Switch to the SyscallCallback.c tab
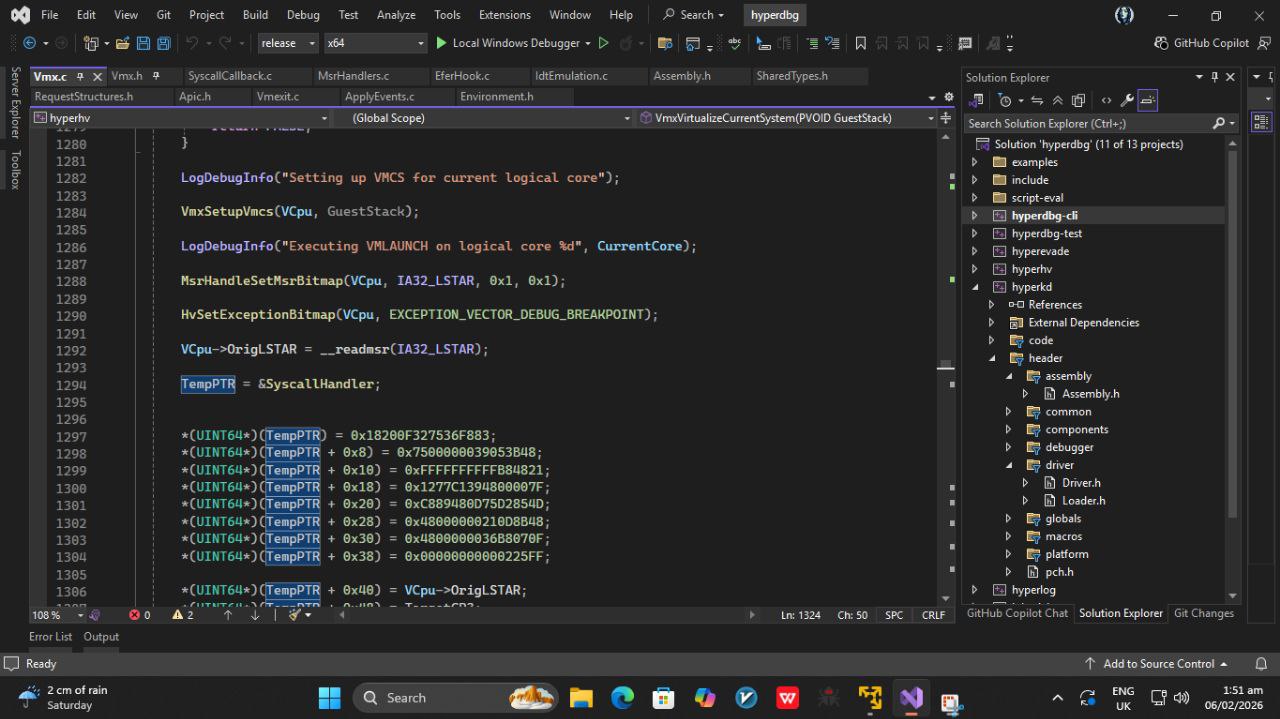The image size is (1280, 719). [229, 76]
